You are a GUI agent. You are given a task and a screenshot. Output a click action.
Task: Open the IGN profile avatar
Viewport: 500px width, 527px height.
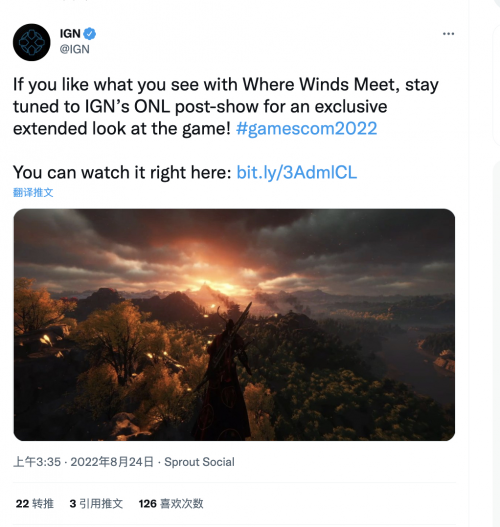tap(32, 42)
